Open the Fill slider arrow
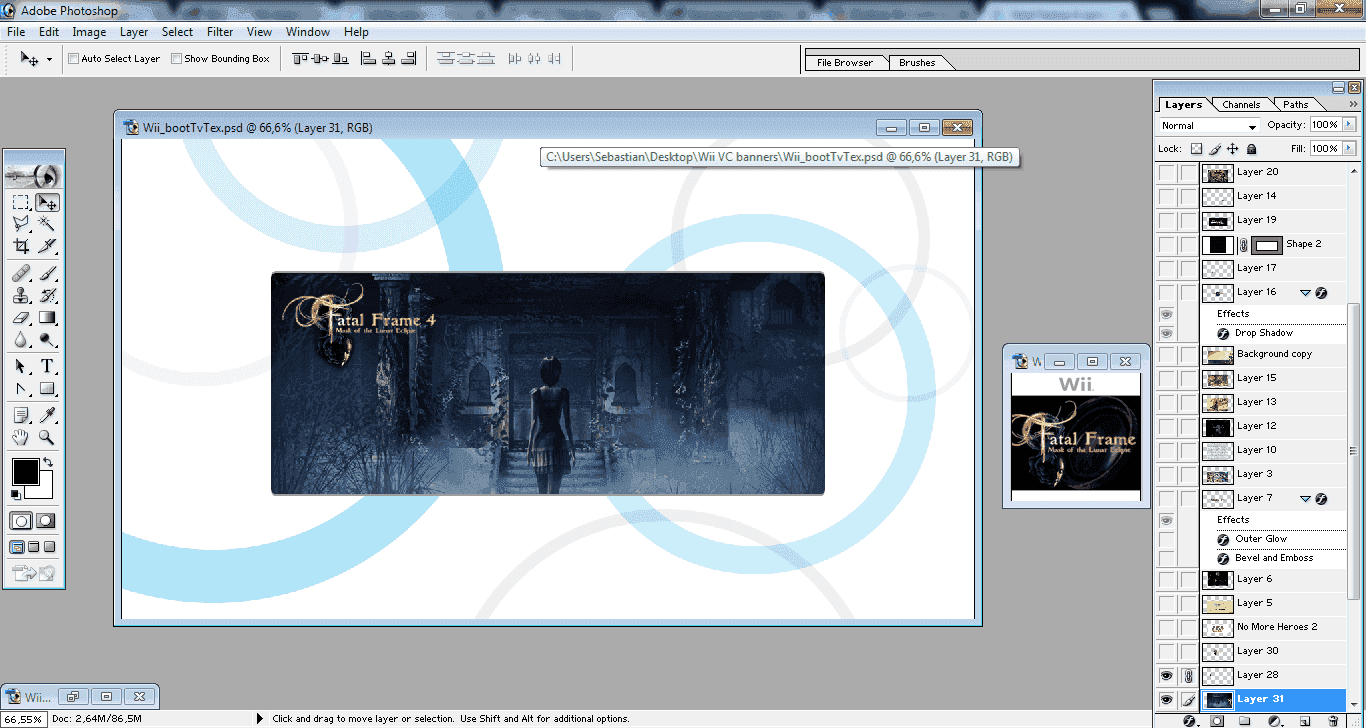Viewport: 1366px width, 728px height. tap(1349, 148)
